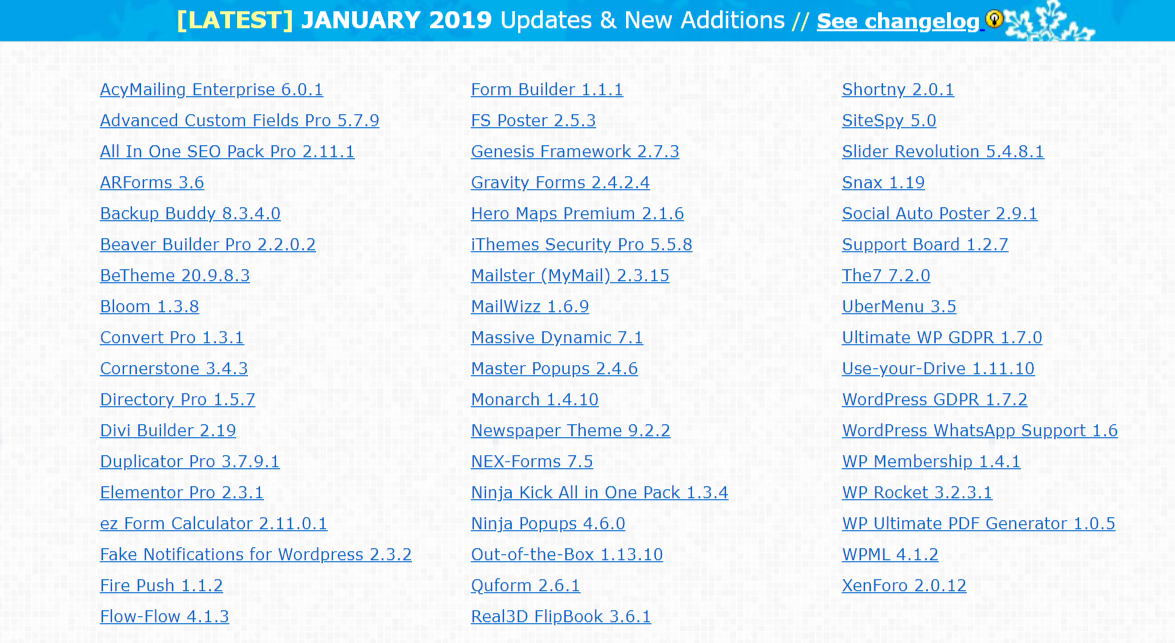Click FS Poster 2.5.3 link
This screenshot has height=643, width=1175.
click(x=534, y=120)
